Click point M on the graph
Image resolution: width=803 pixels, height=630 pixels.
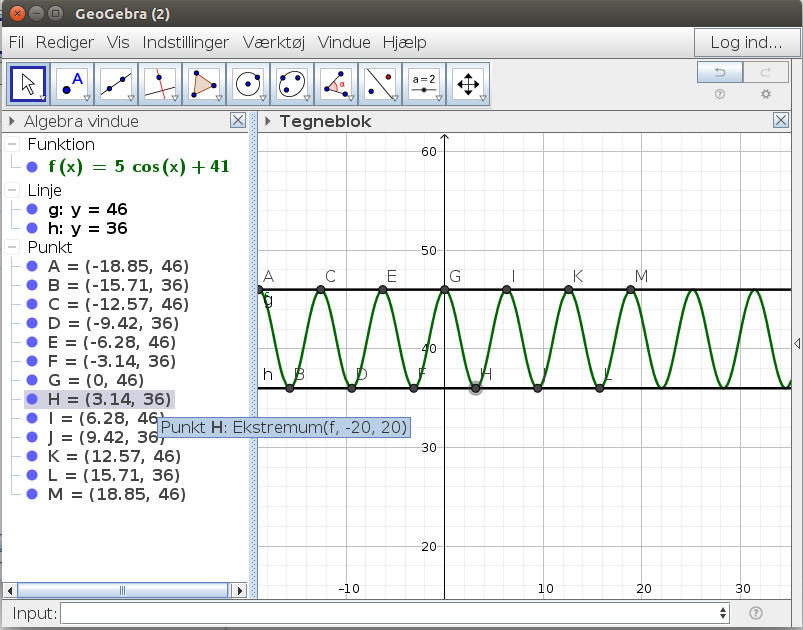pyautogui.click(x=630, y=290)
